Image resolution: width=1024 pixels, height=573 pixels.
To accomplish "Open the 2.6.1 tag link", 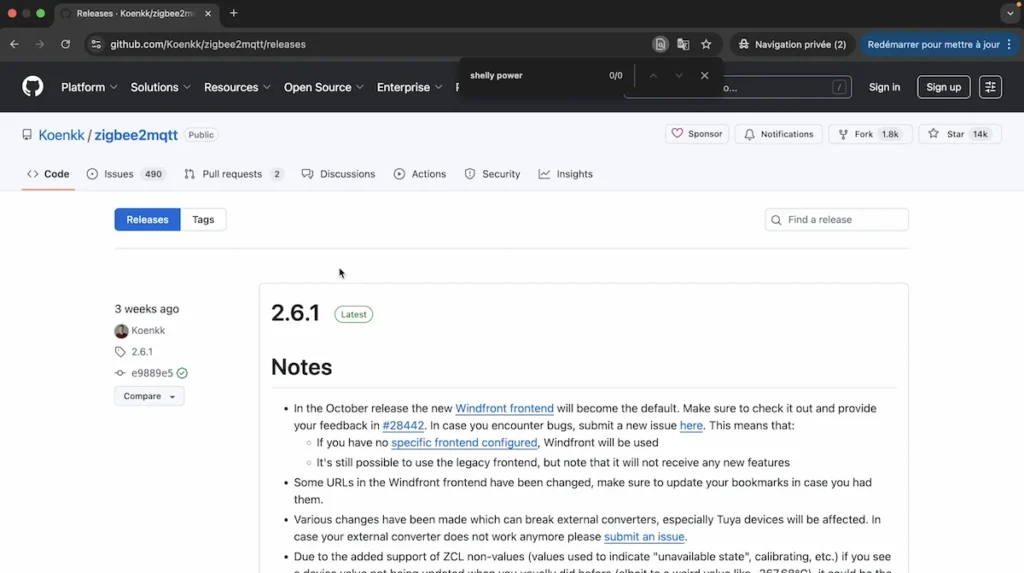I will [142, 352].
